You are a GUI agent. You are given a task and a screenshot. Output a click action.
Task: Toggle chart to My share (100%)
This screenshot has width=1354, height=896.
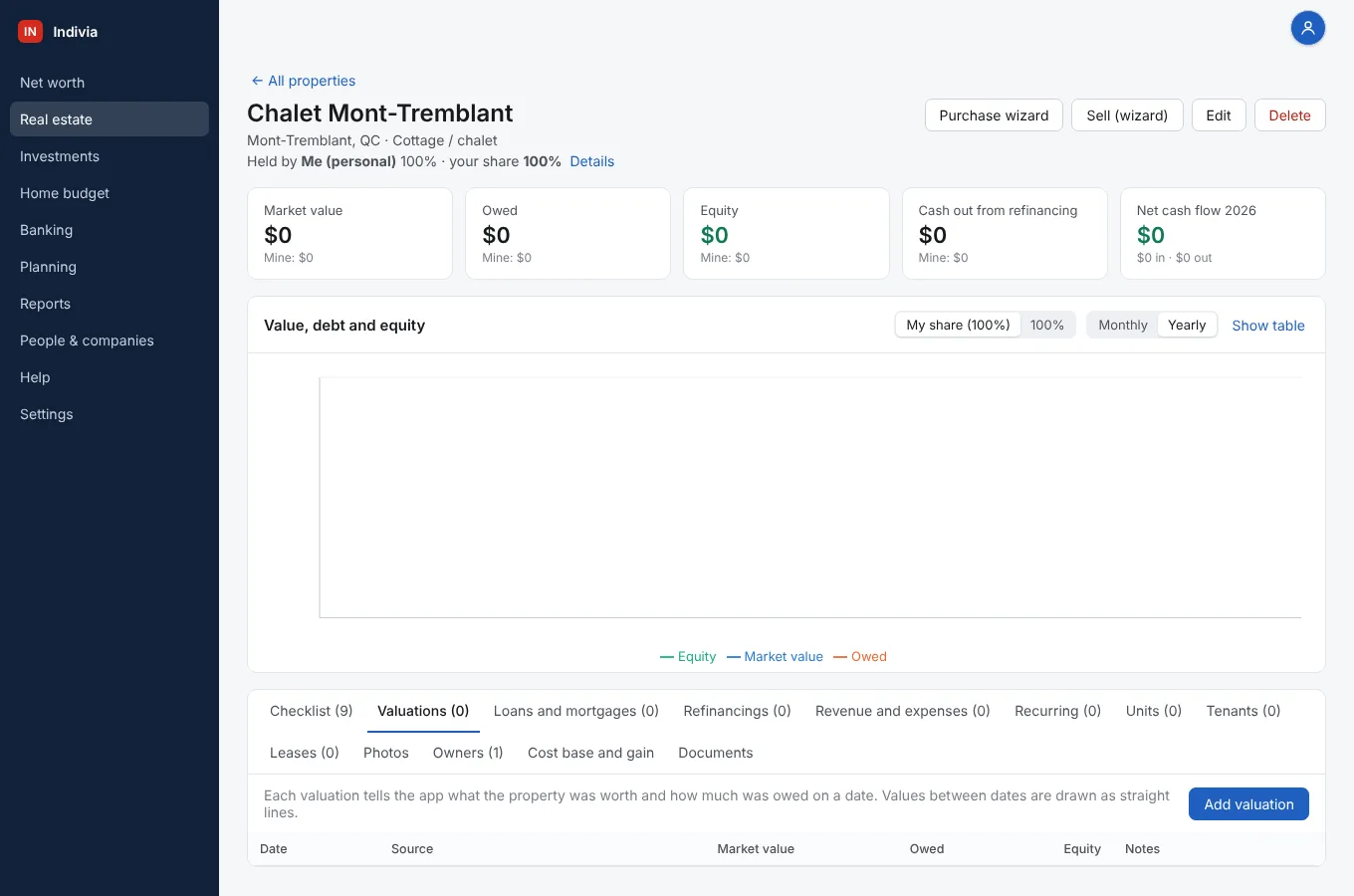click(x=958, y=325)
